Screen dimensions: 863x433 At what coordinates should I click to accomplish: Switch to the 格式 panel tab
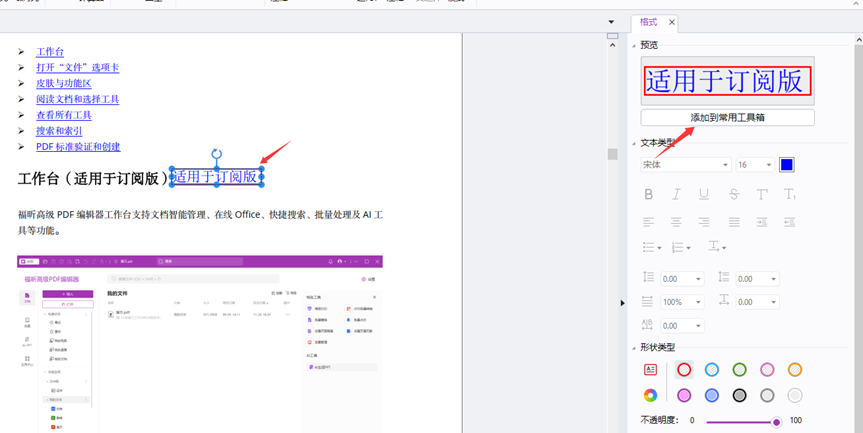(x=648, y=22)
